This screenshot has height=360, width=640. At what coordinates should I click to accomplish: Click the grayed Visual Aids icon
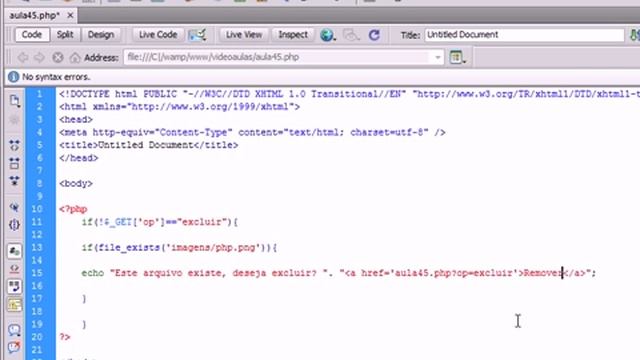351,35
